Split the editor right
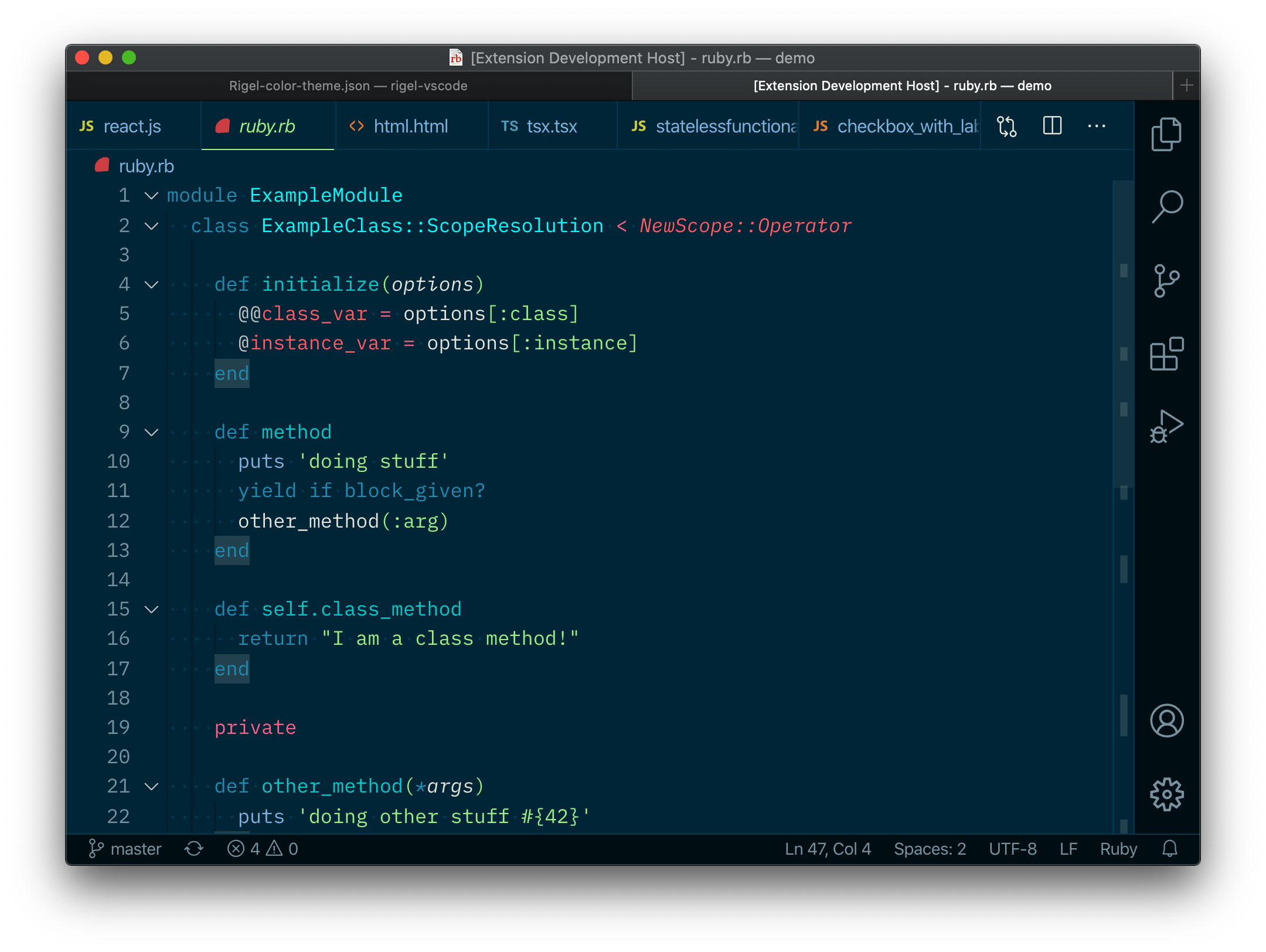This screenshot has height=952, width=1266. 1052,126
